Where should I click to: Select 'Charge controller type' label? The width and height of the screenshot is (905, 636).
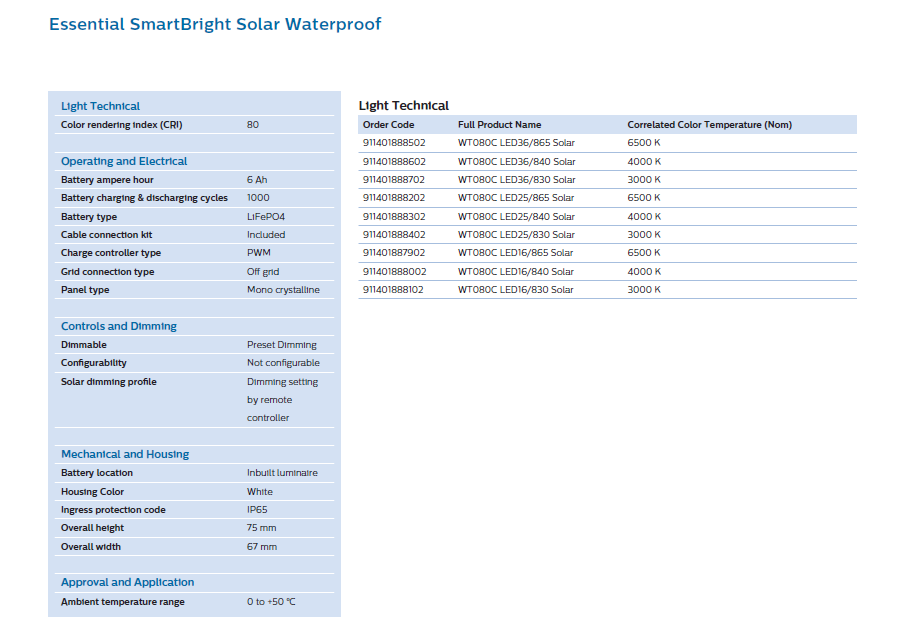point(111,253)
